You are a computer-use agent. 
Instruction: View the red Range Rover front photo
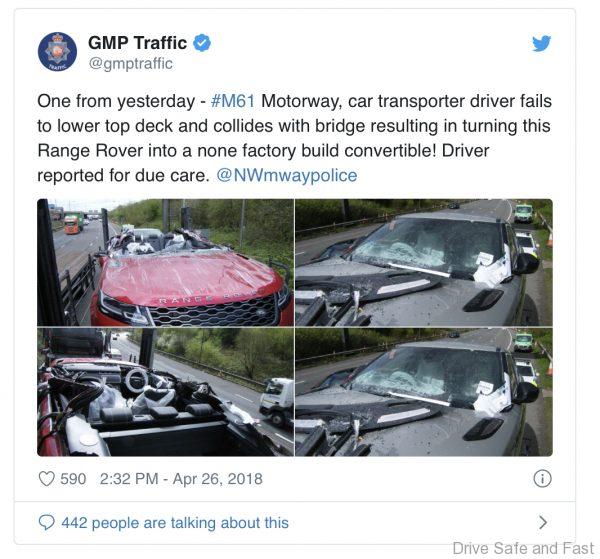pyautogui.click(x=165, y=262)
